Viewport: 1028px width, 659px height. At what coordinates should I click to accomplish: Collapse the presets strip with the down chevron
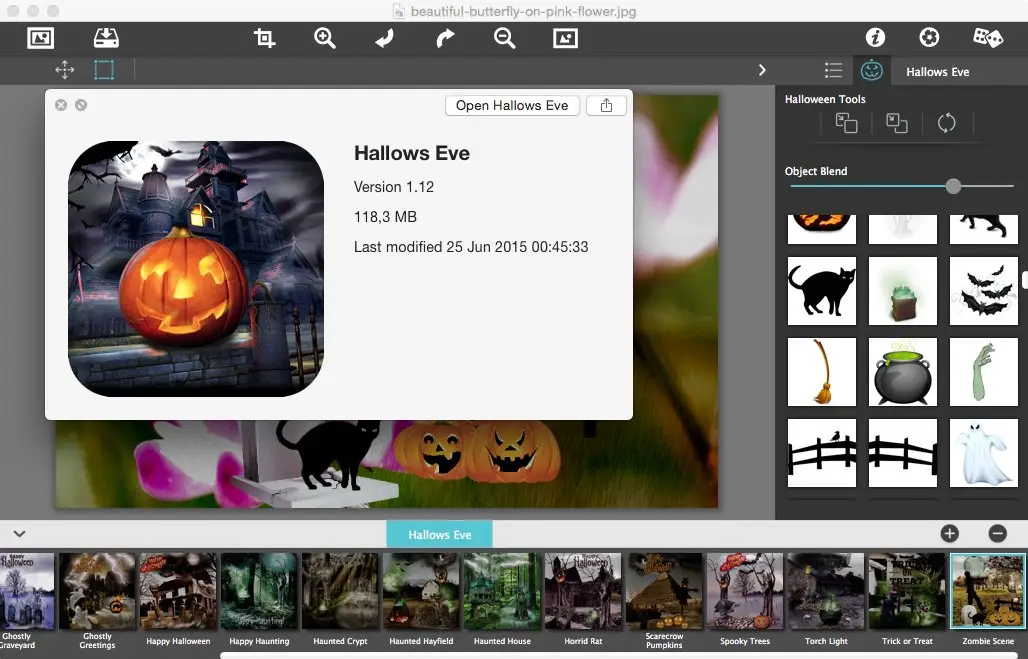[x=20, y=534]
